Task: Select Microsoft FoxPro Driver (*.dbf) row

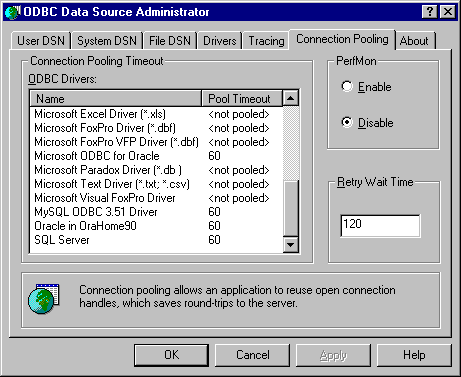Action: click(x=156, y=128)
